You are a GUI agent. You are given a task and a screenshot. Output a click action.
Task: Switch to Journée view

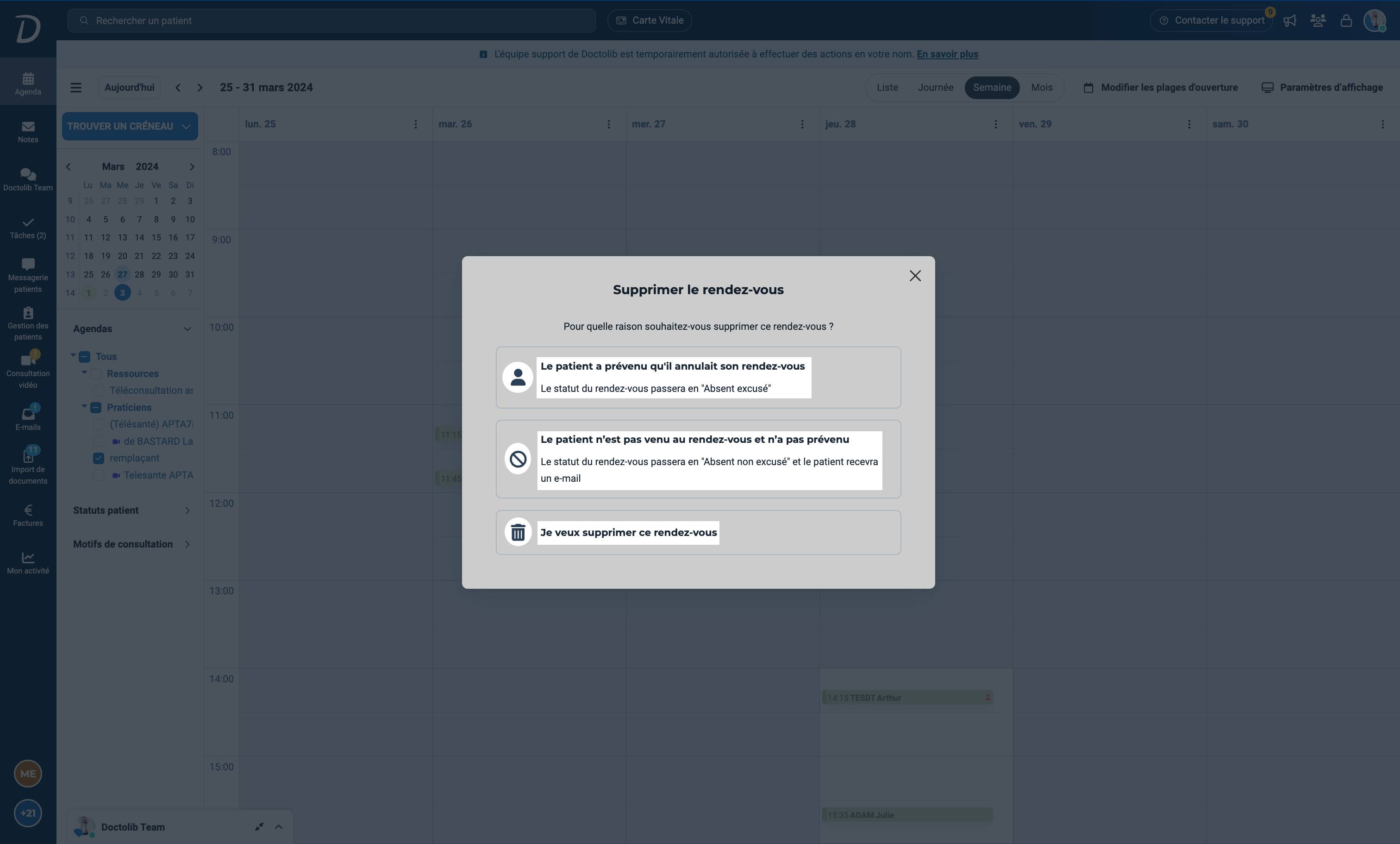935,88
